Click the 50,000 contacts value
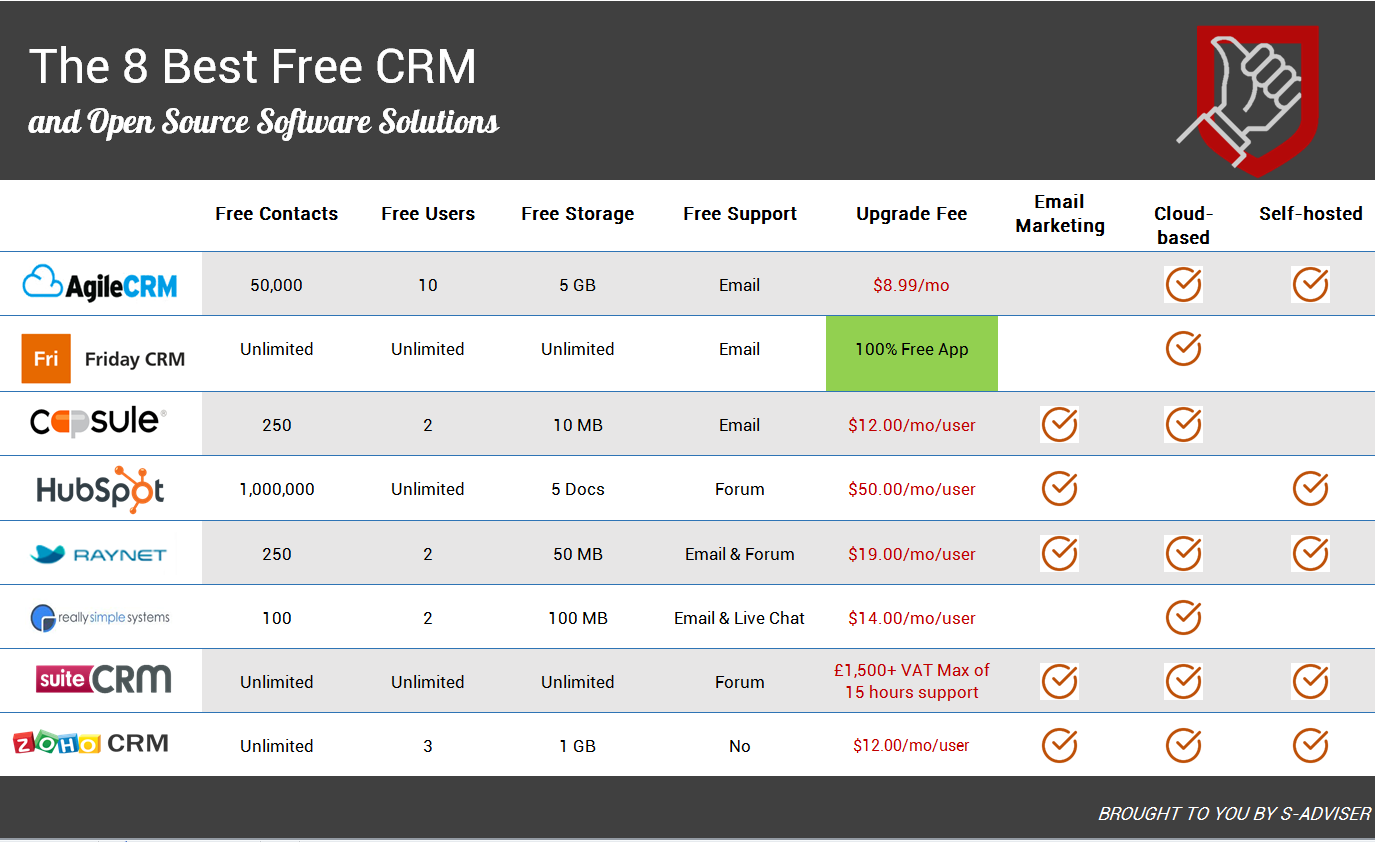The width and height of the screenshot is (1375, 842). pos(277,285)
